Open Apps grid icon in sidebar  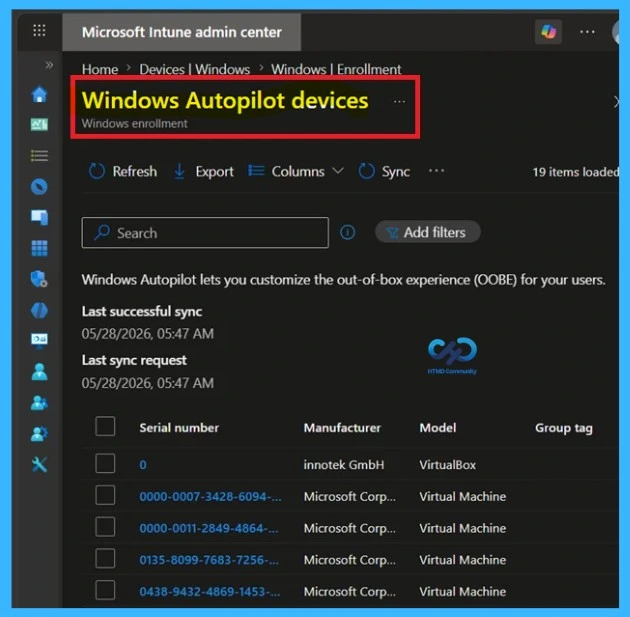pos(39,248)
